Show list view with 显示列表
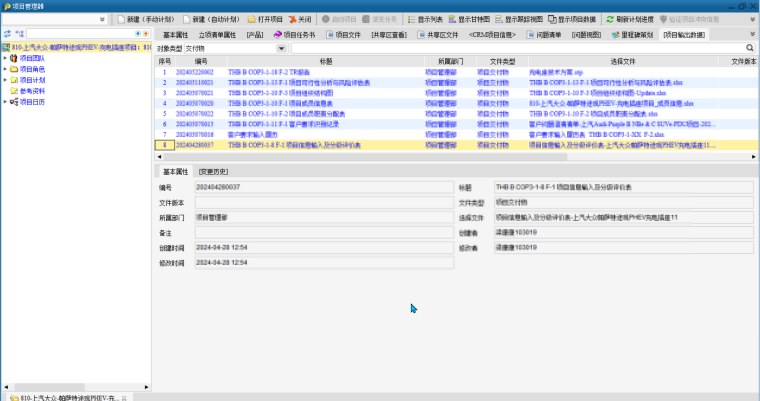The width and height of the screenshot is (760, 401). tap(425, 19)
